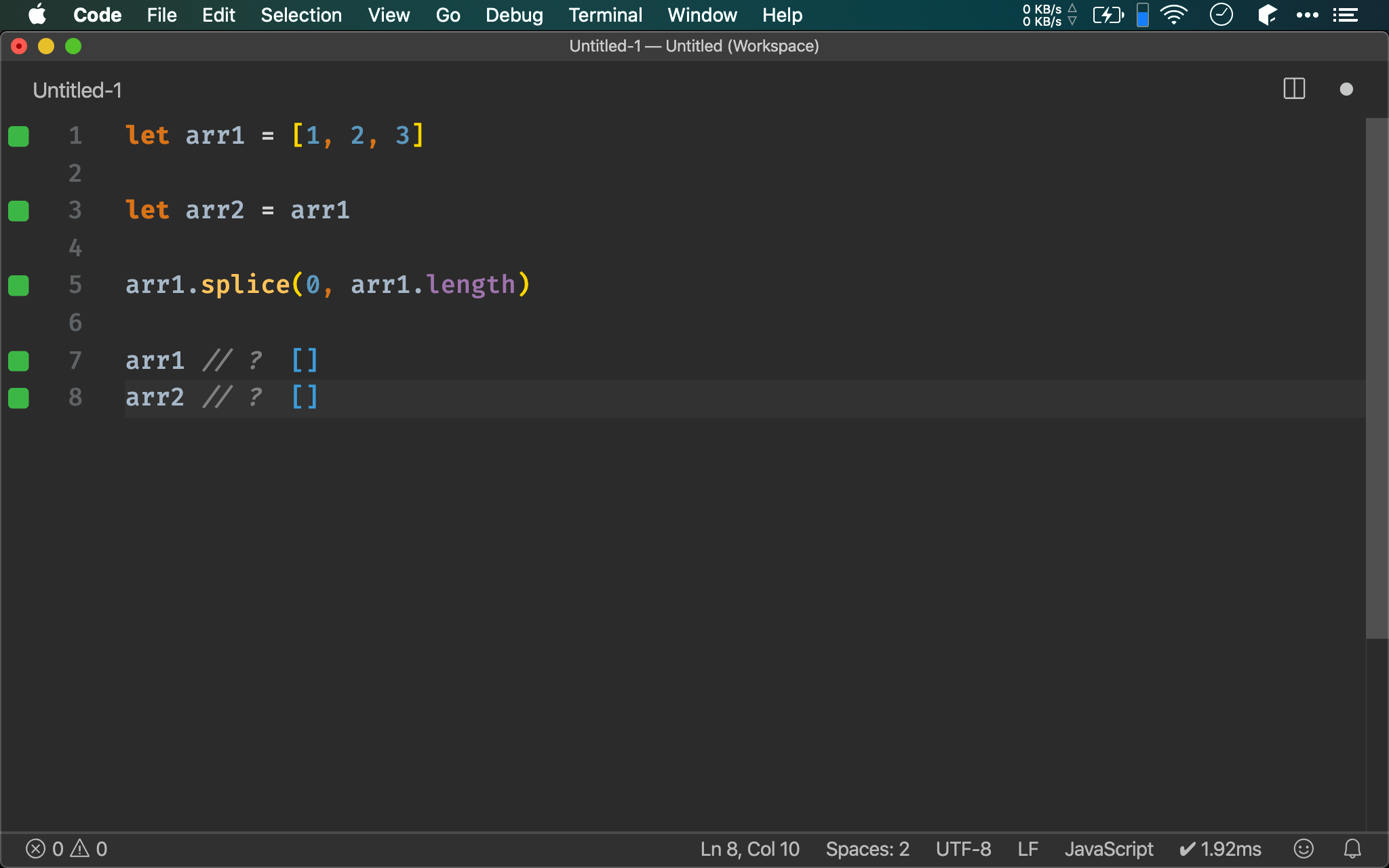Viewport: 1389px width, 868px height.
Task: Click the WiFi status icon
Action: pos(1172,15)
